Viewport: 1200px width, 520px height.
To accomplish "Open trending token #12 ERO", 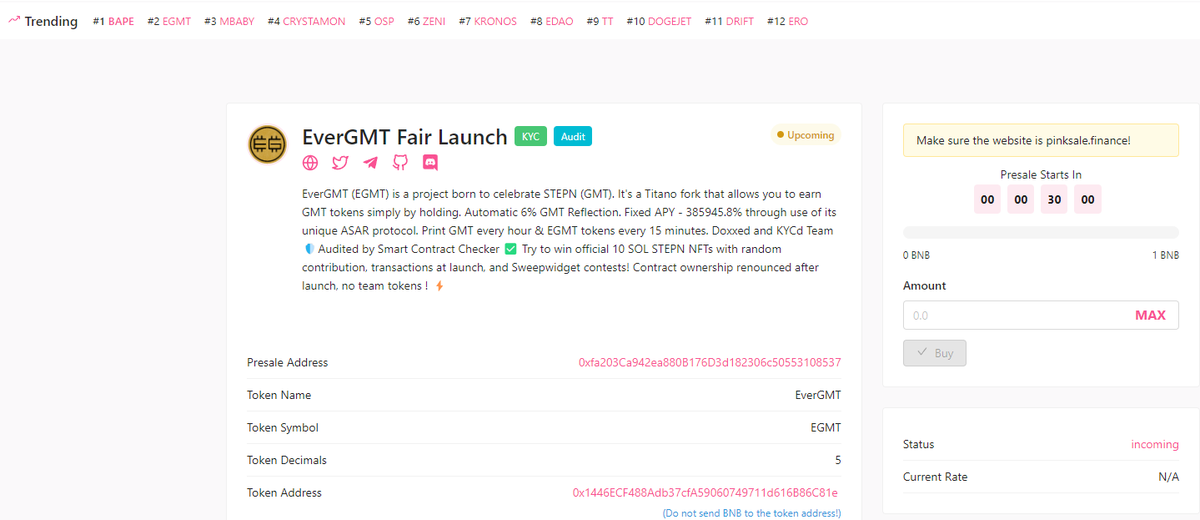I will pyautogui.click(x=788, y=21).
